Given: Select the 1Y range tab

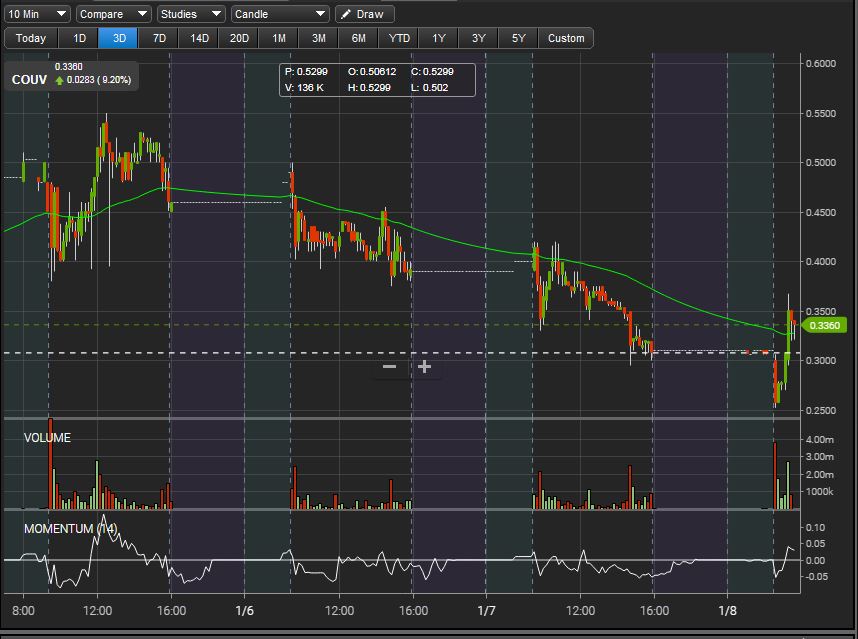Looking at the screenshot, I should tap(439, 38).
